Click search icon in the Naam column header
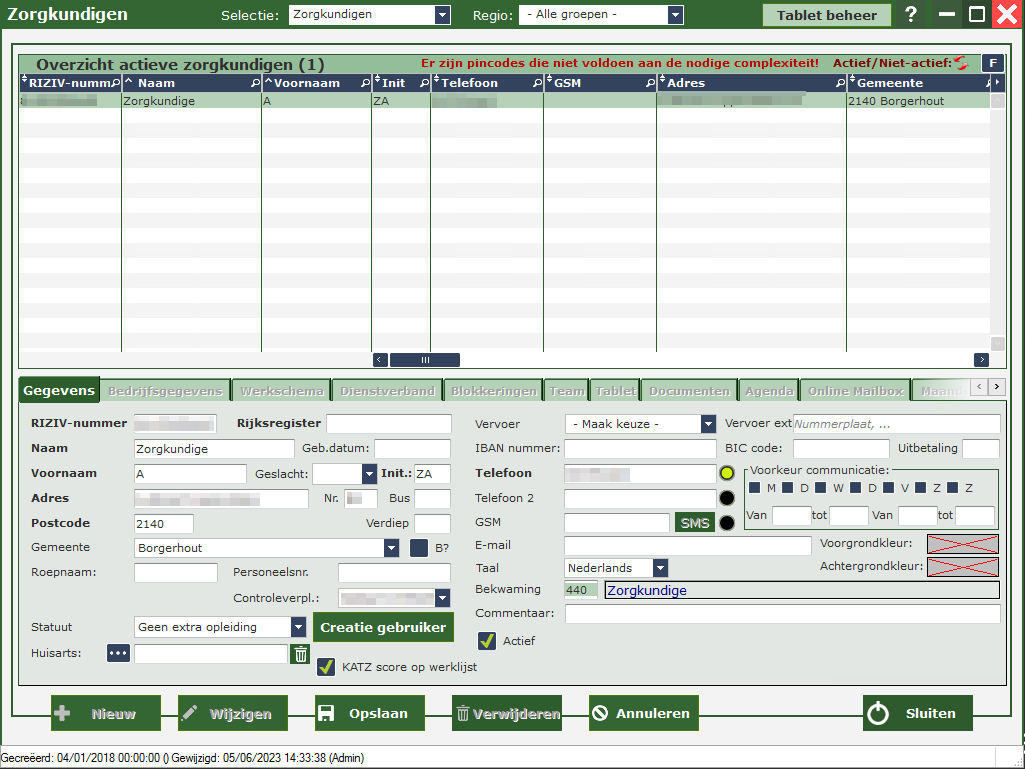 point(254,83)
